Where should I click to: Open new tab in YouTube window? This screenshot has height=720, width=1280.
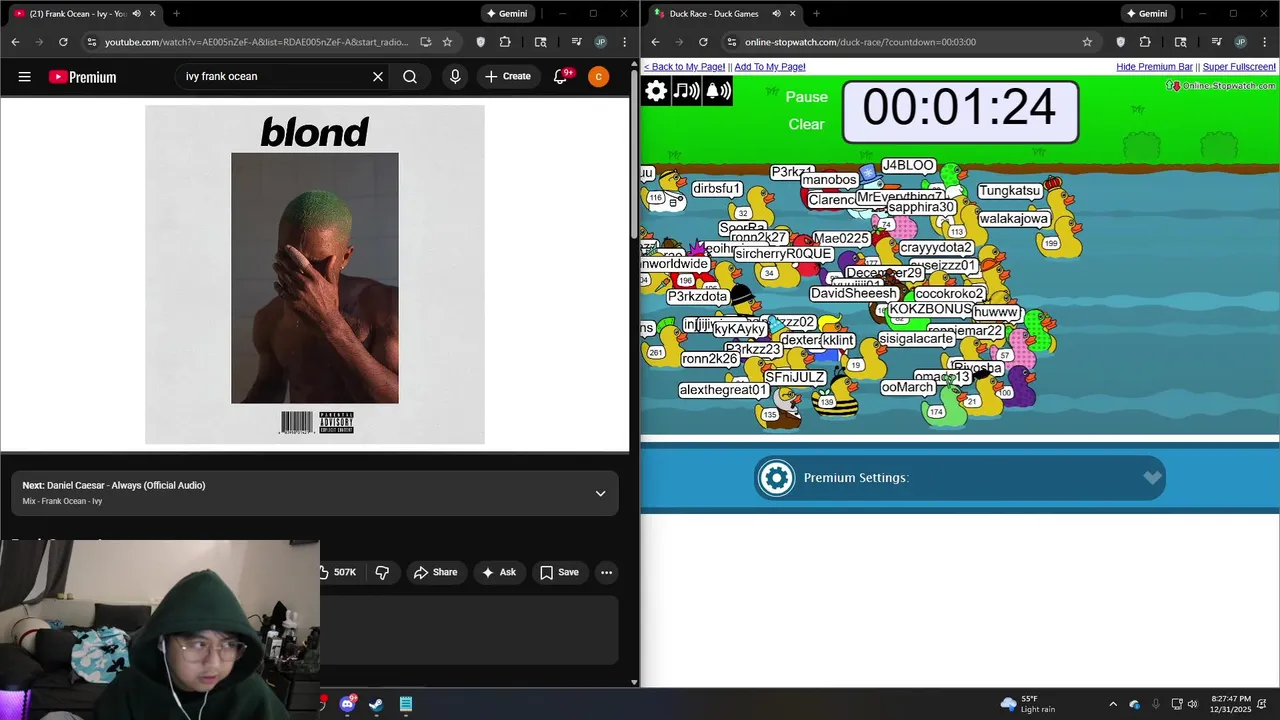tap(176, 14)
